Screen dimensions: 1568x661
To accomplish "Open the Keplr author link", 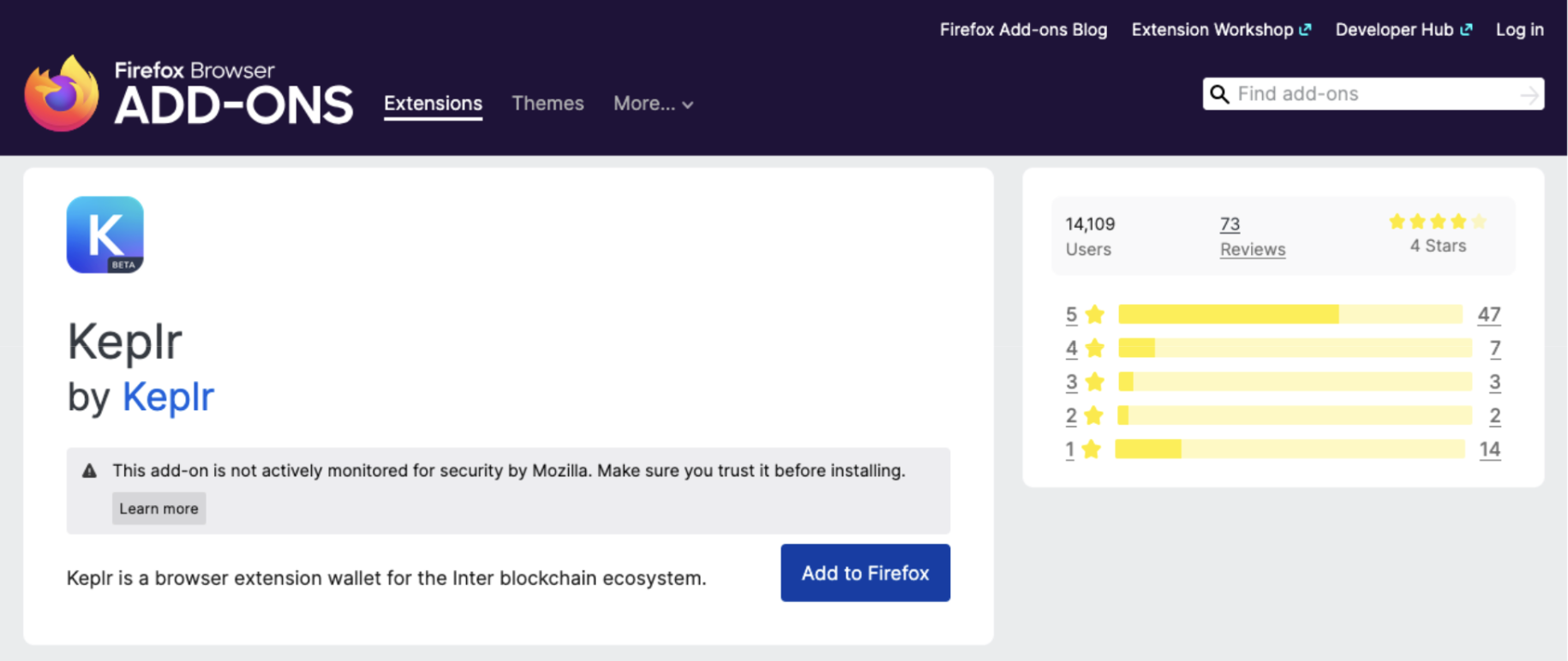I will tap(168, 396).
